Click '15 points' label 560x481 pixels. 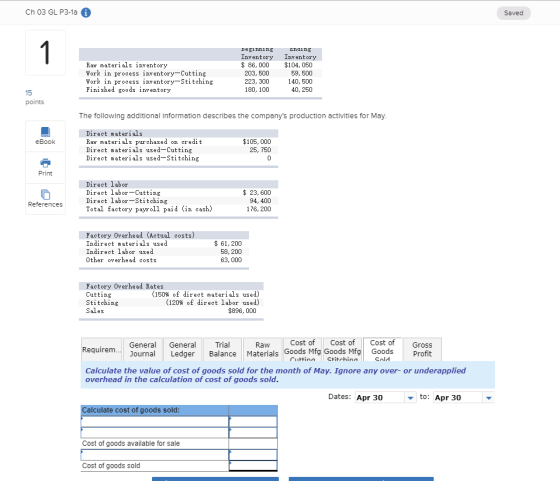pyautogui.click(x=34, y=97)
